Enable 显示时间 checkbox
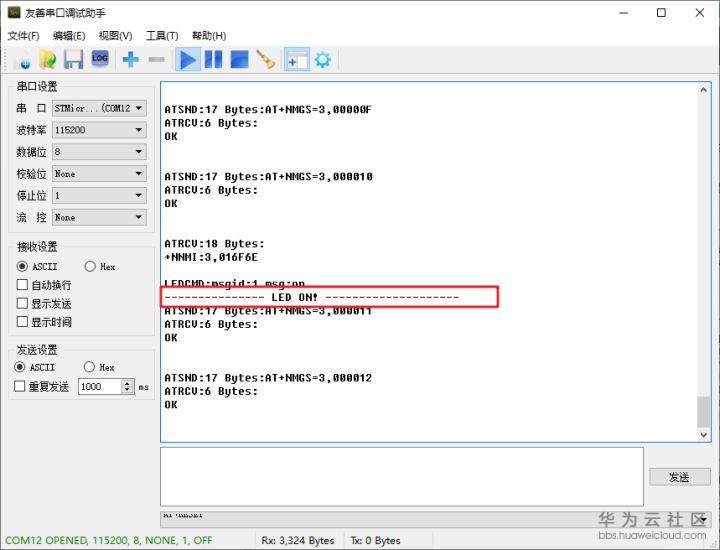The image size is (720, 550). coord(44,322)
